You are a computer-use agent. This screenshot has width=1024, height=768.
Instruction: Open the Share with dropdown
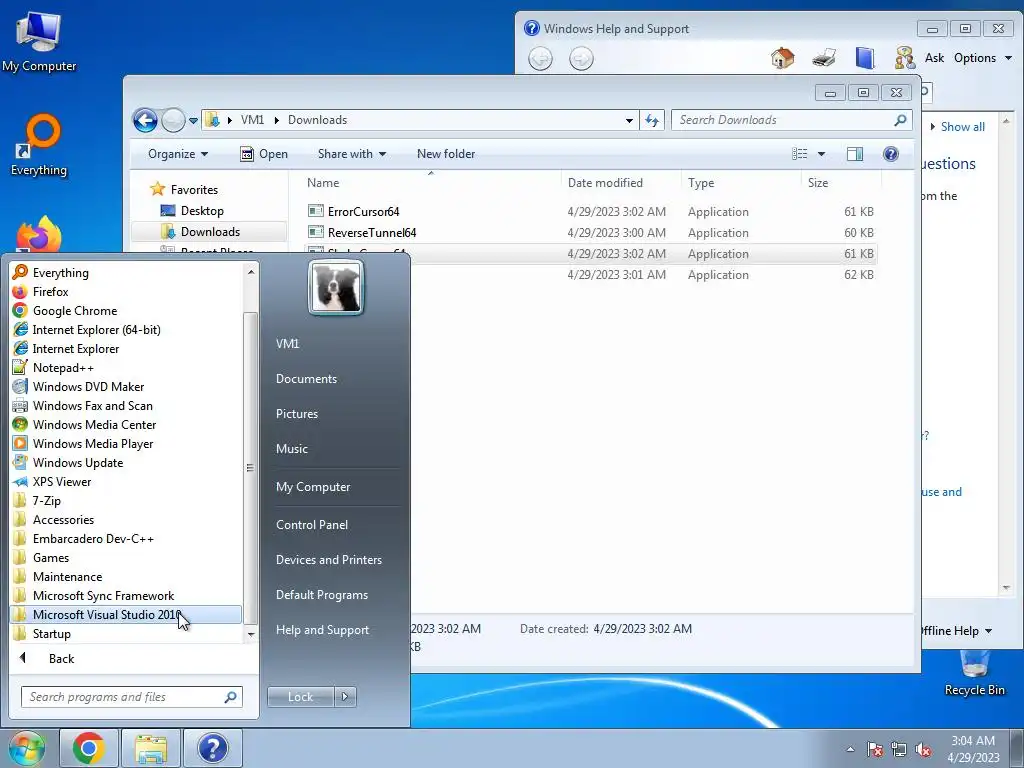click(x=351, y=154)
